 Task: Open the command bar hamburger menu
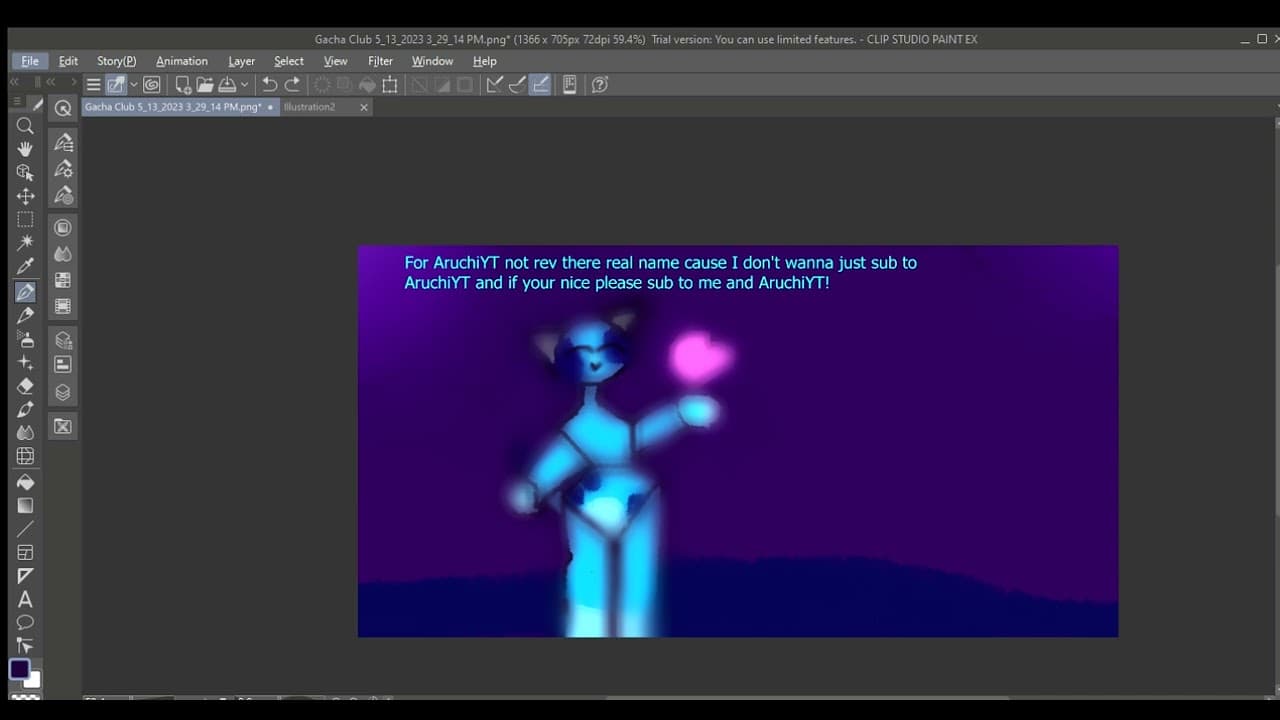tap(93, 85)
